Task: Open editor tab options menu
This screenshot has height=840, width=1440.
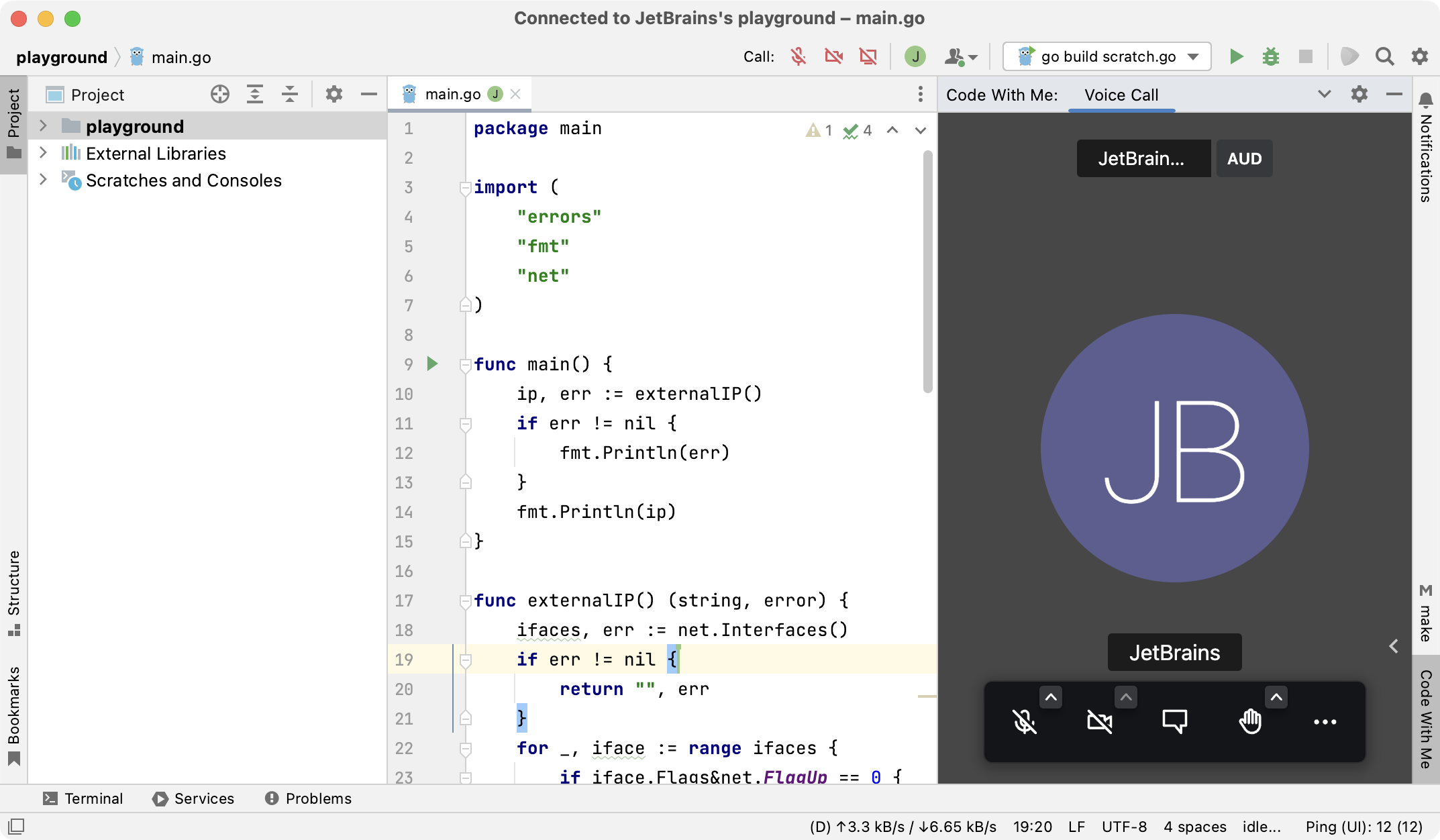Action: [921, 94]
